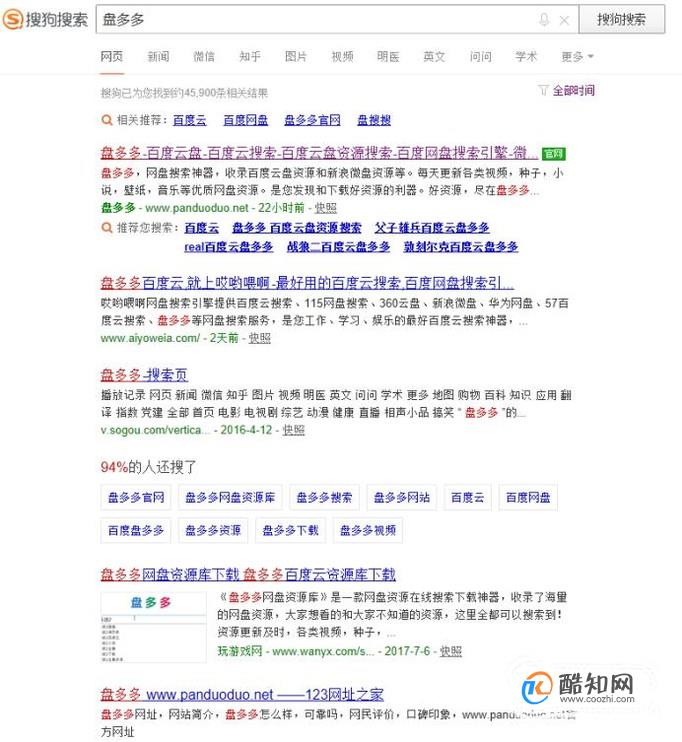The height and width of the screenshot is (742, 682).
Task: Open 快照 for the v.sogou.com result
Action: (293, 430)
